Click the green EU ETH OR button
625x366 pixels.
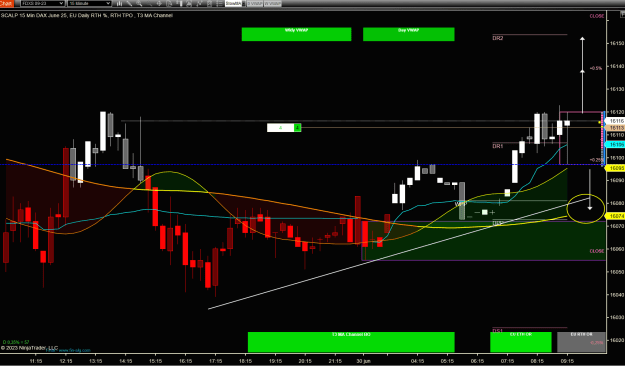point(521,342)
